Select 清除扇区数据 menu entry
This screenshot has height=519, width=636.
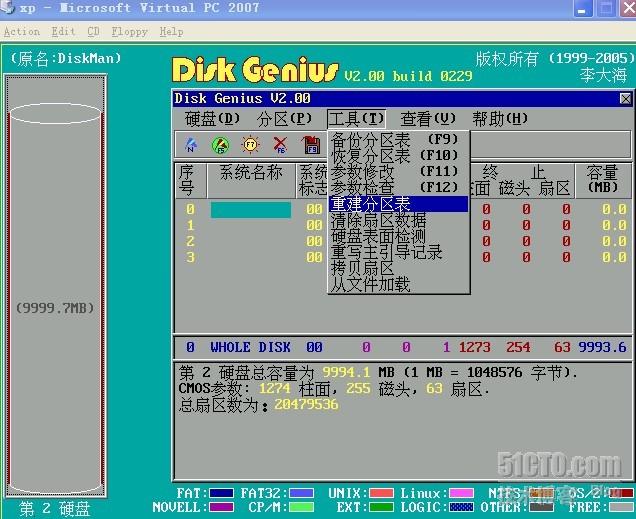398,220
